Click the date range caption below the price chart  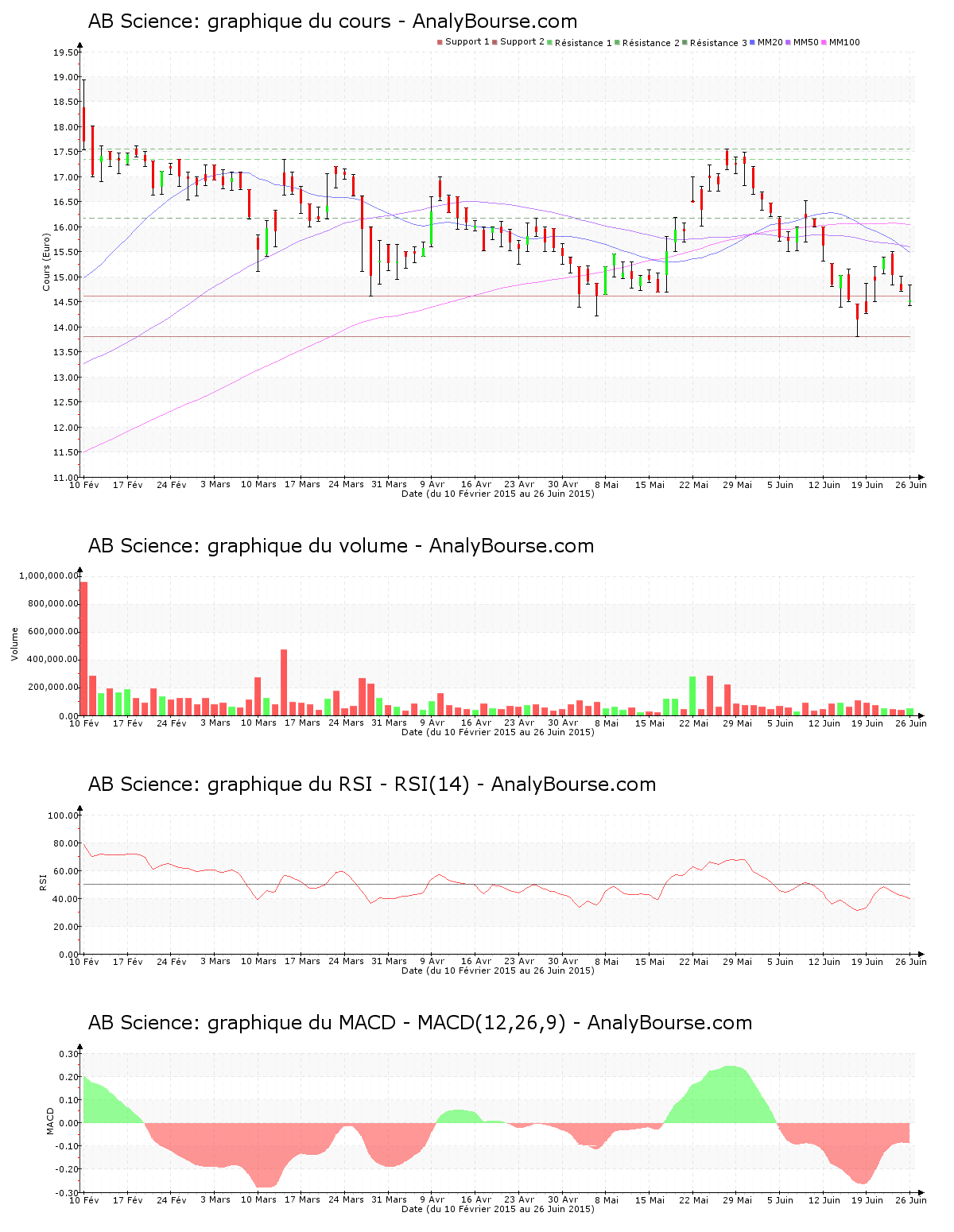pos(498,494)
